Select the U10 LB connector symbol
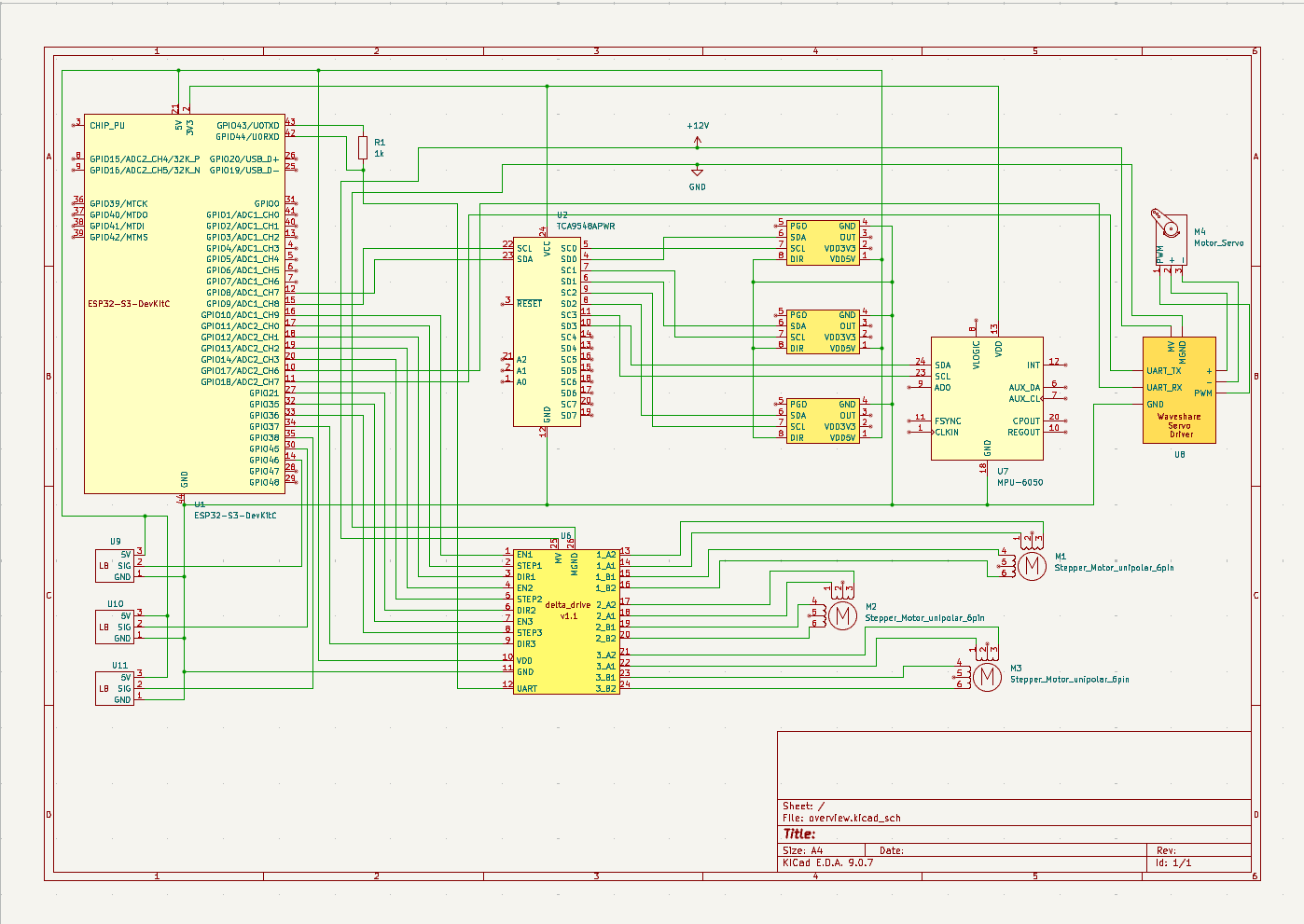This screenshot has width=1304, height=924. [115, 627]
